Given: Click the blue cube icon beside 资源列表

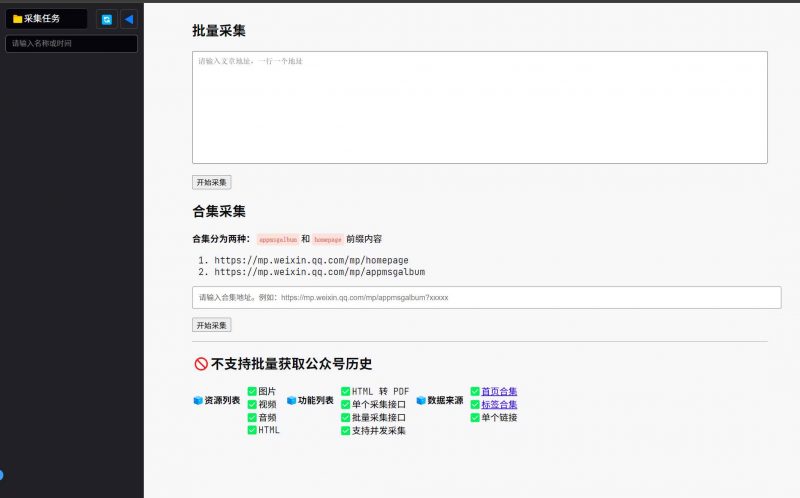Looking at the screenshot, I should (x=198, y=400).
